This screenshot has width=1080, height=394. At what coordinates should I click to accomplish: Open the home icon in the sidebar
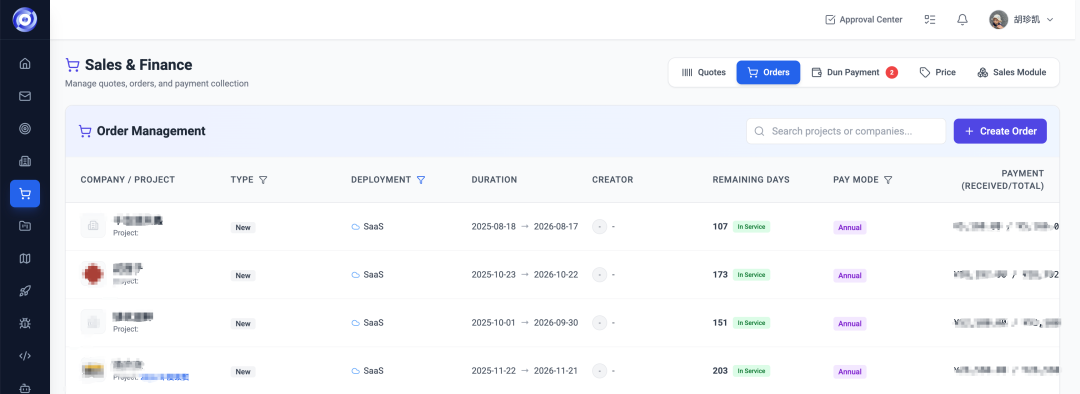click(x=25, y=64)
